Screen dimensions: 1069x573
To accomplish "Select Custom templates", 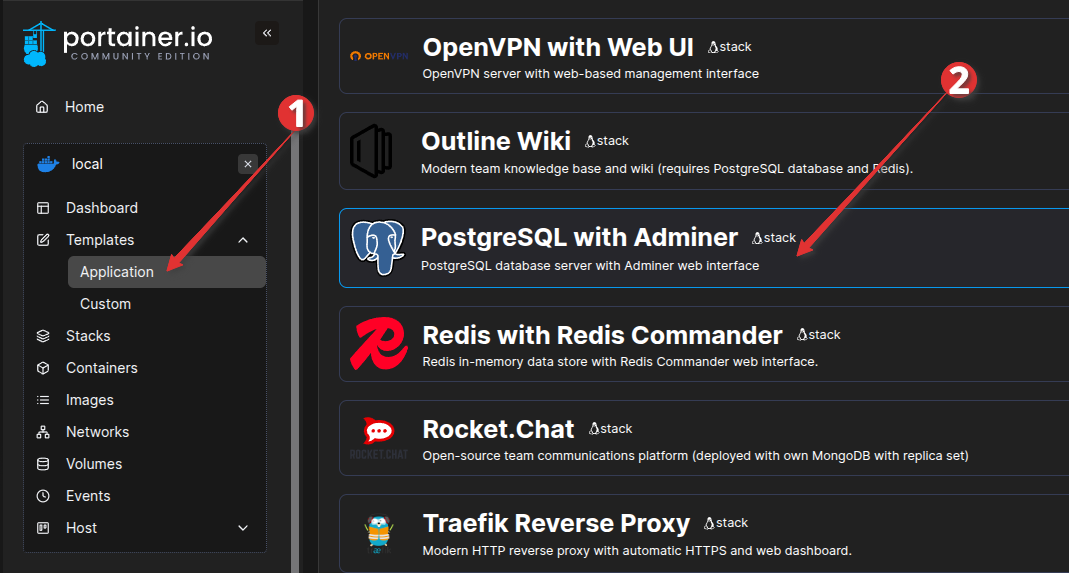I will (106, 304).
